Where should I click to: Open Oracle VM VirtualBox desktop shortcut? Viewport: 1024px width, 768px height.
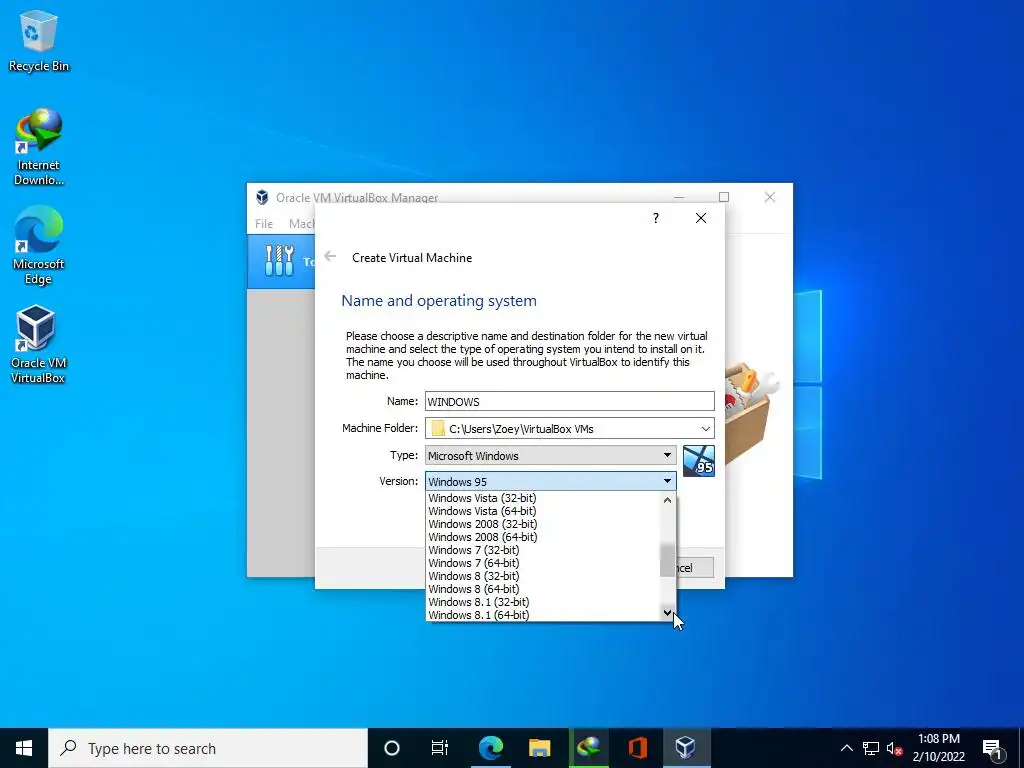click(x=37, y=345)
